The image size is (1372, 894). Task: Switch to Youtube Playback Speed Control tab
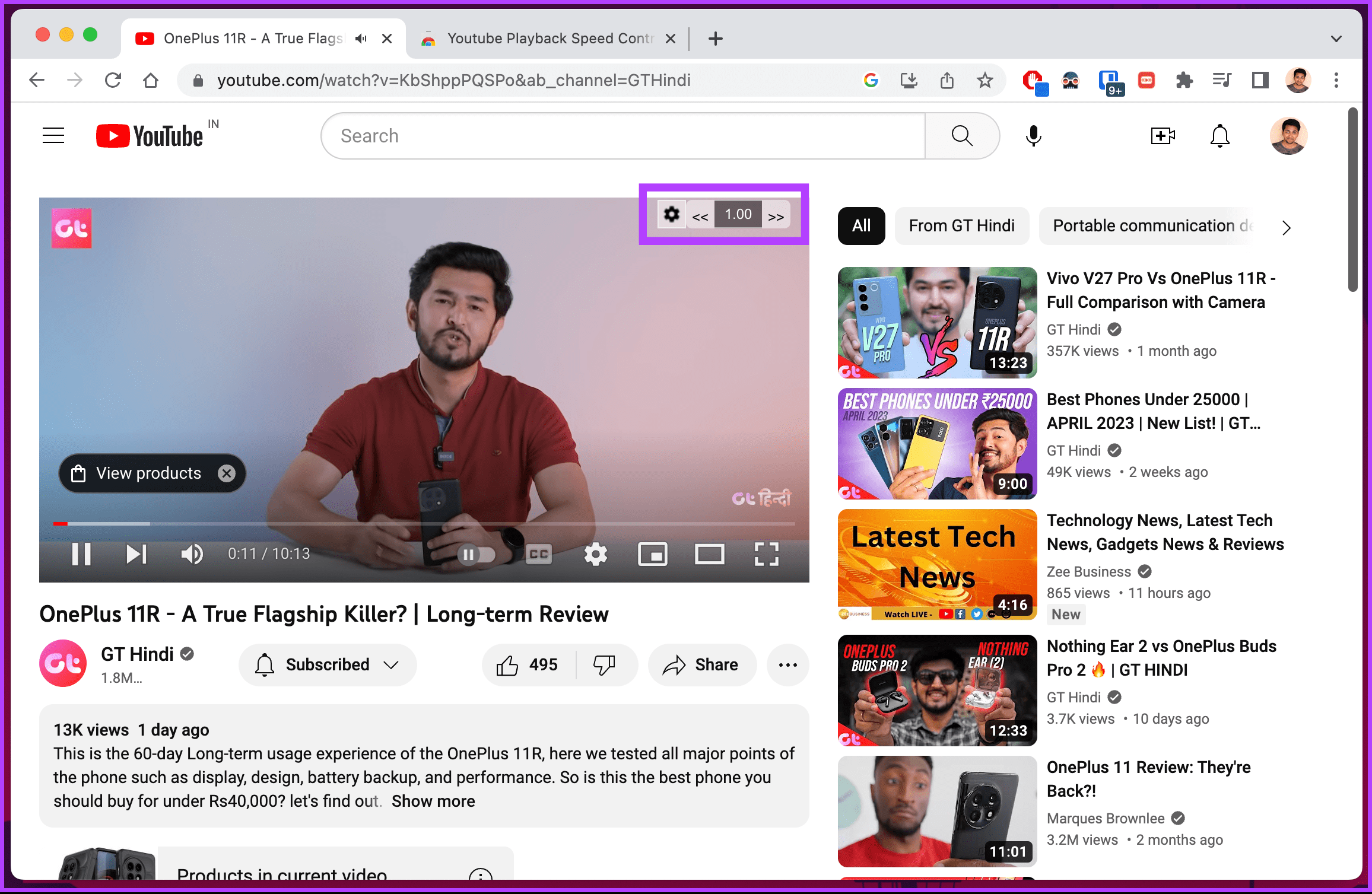pyautogui.click(x=548, y=39)
